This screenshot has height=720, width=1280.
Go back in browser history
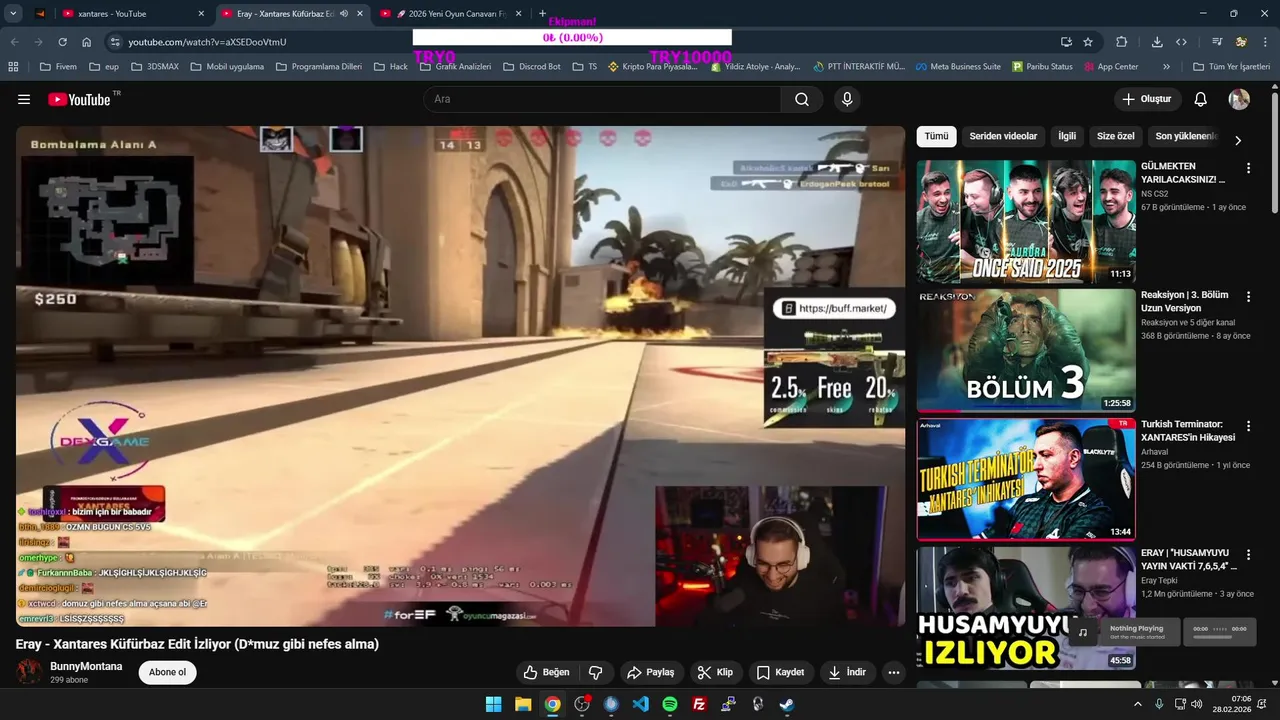point(14,42)
